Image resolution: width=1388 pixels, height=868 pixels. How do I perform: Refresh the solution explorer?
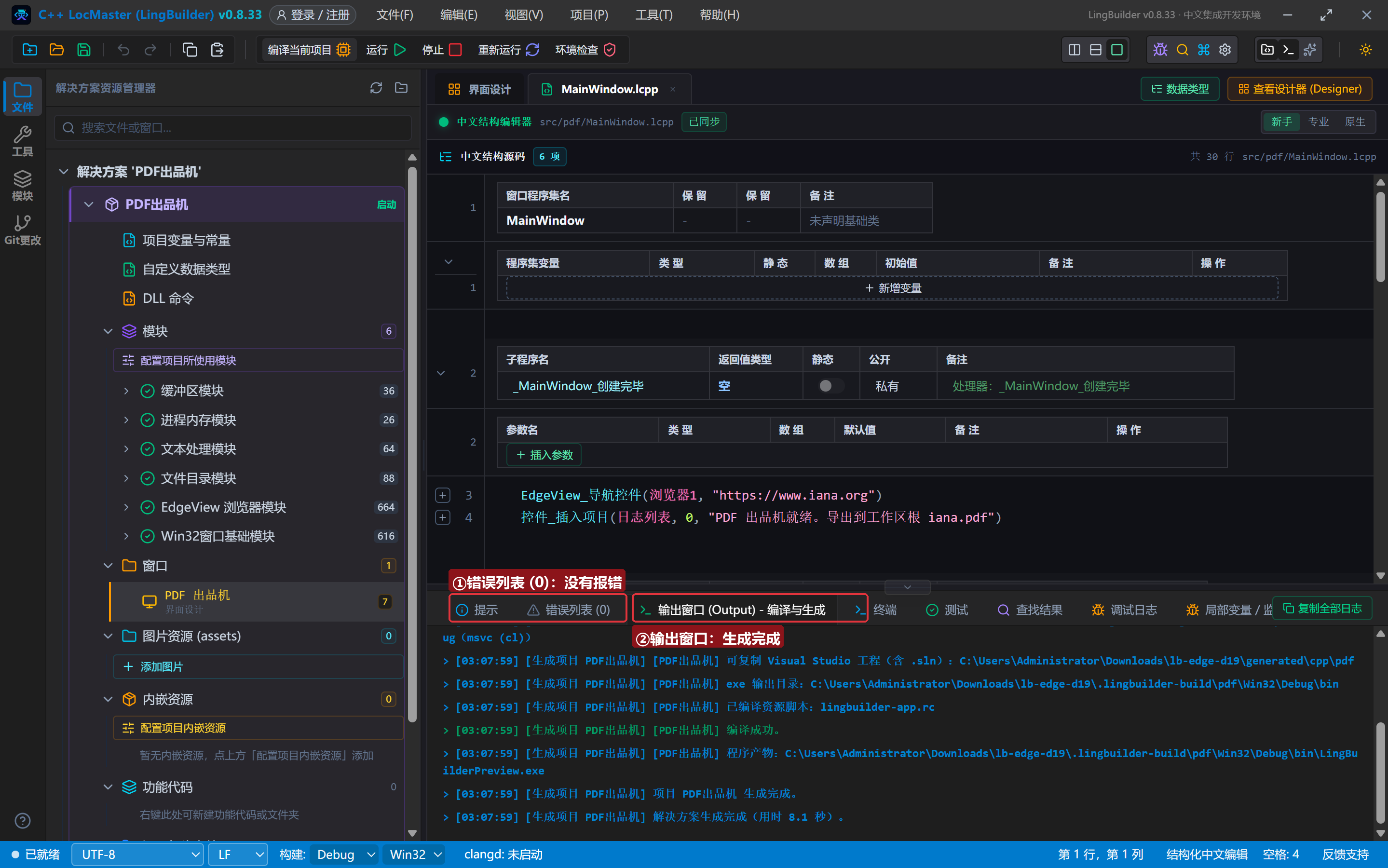(x=376, y=88)
